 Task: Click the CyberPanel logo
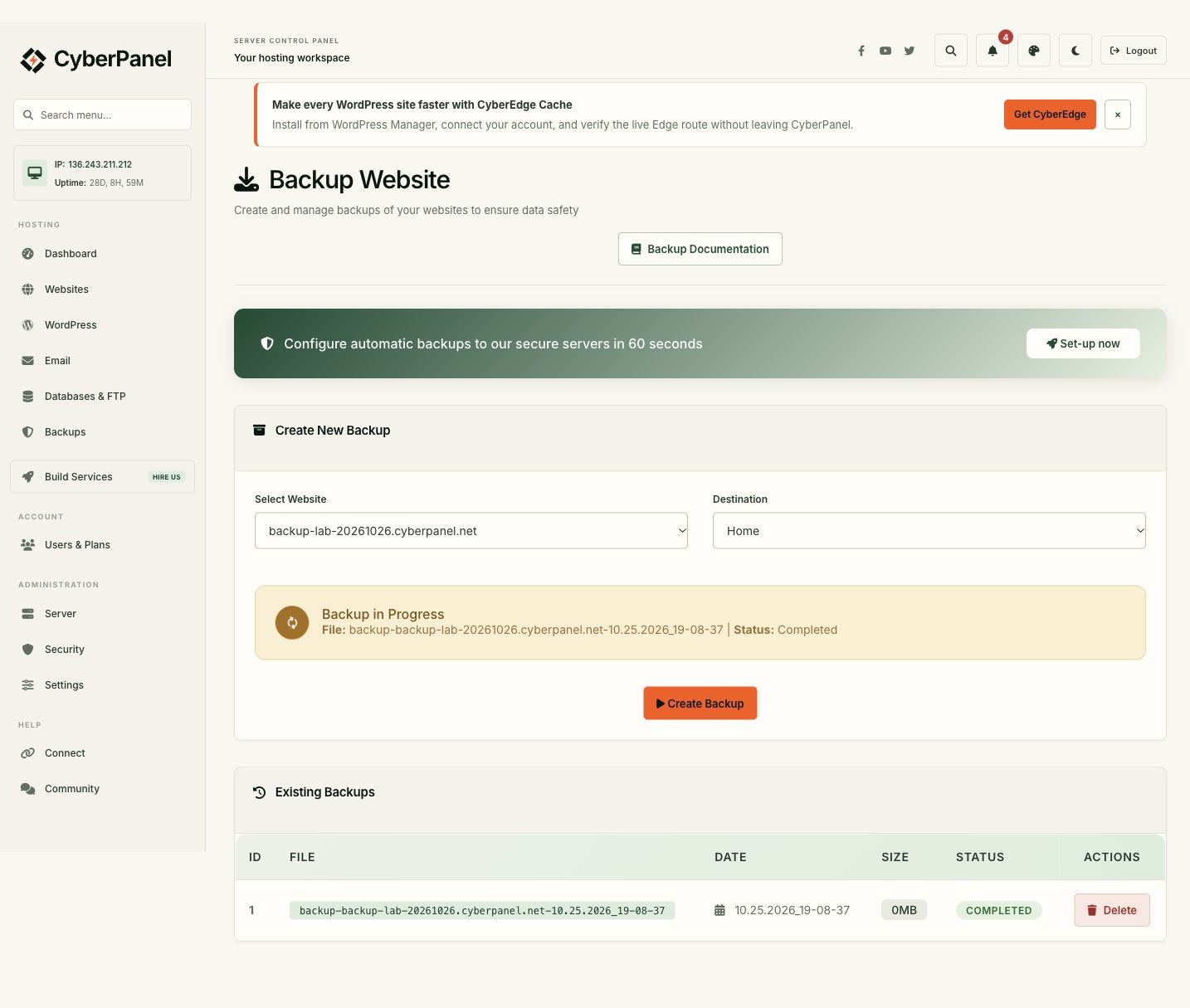(96, 60)
